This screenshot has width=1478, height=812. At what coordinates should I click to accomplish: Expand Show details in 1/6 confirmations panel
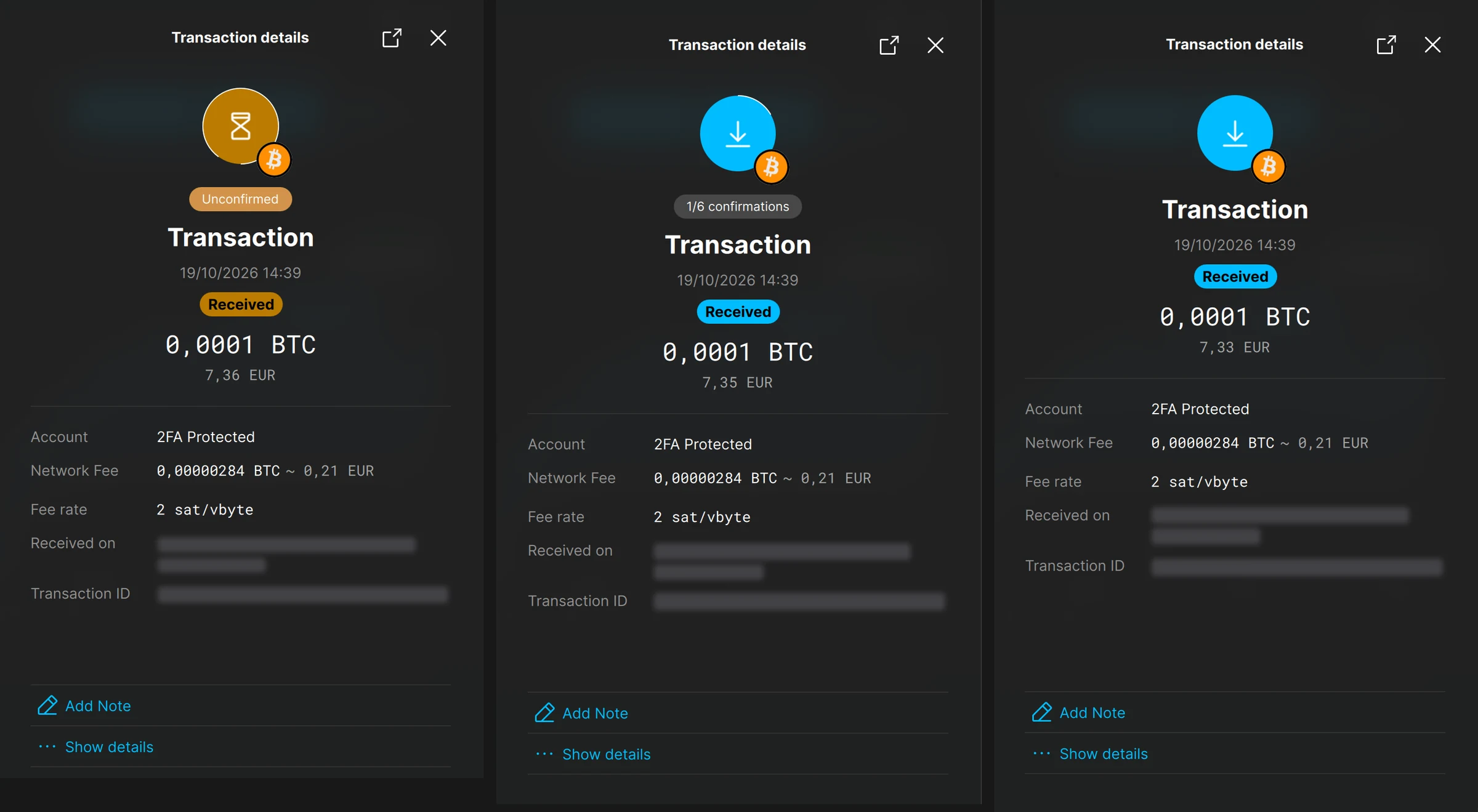tap(606, 755)
